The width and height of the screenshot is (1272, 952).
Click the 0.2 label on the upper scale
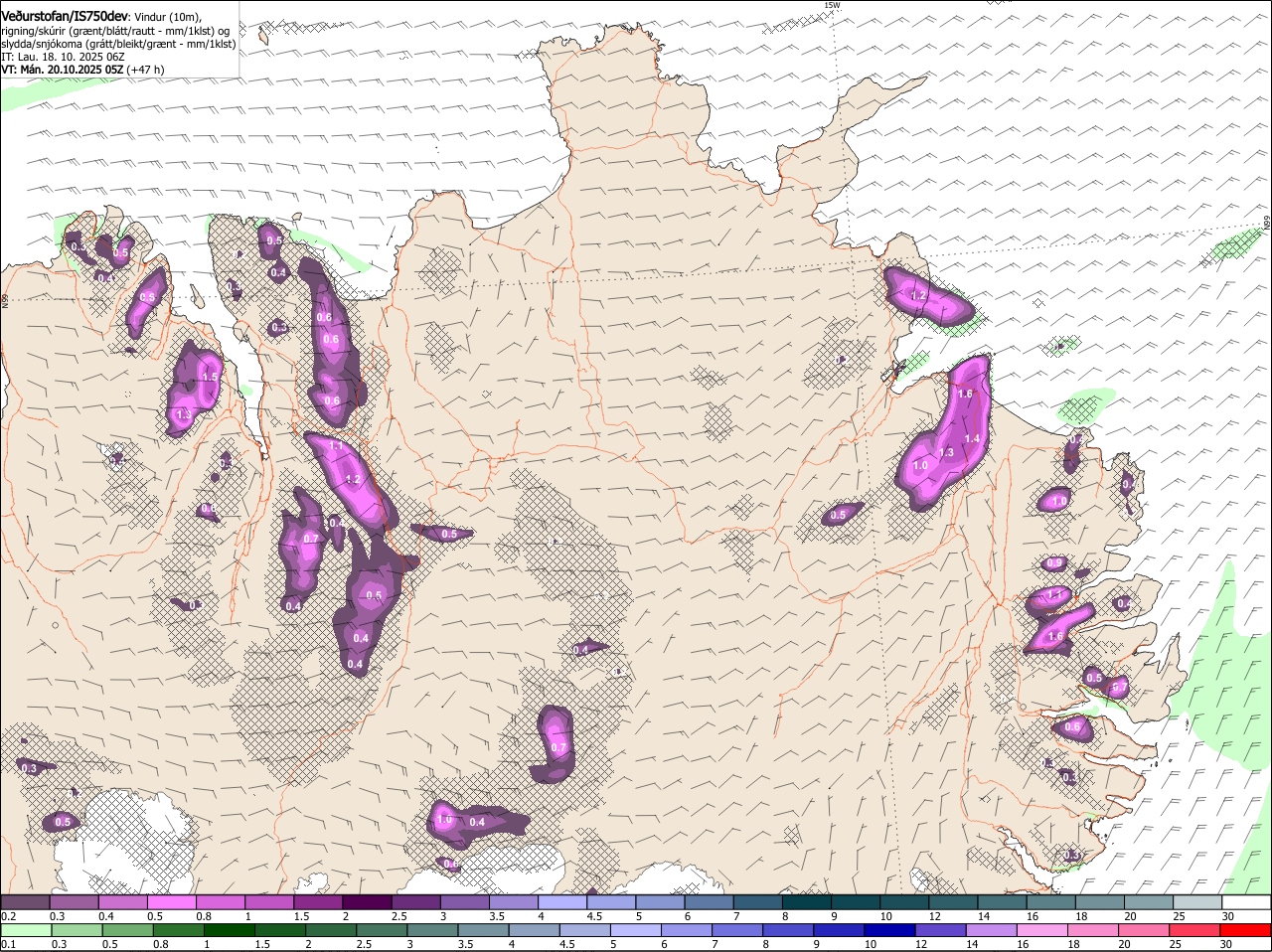[x=8, y=916]
